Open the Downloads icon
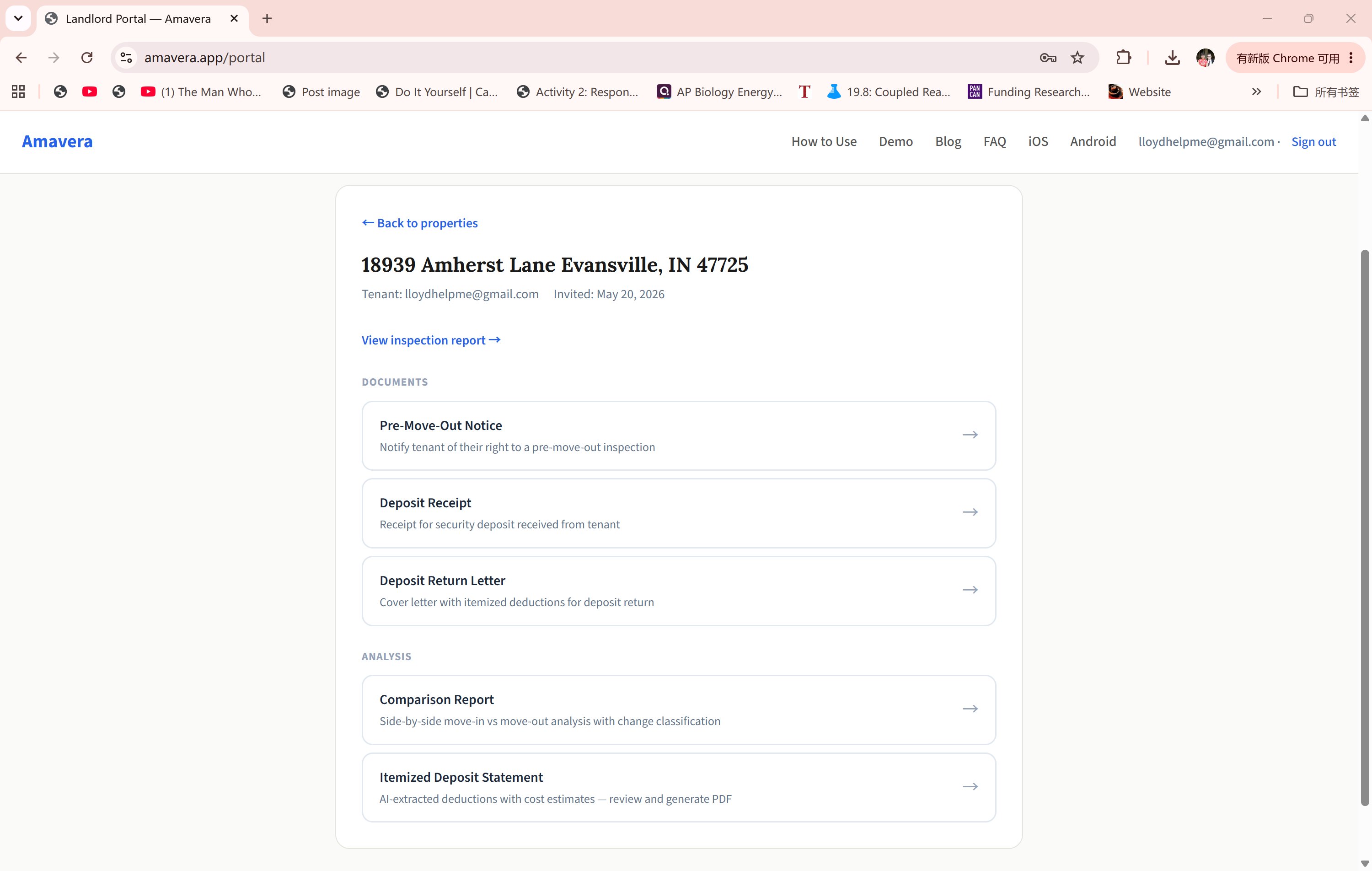The height and width of the screenshot is (871, 1372). tap(1172, 58)
